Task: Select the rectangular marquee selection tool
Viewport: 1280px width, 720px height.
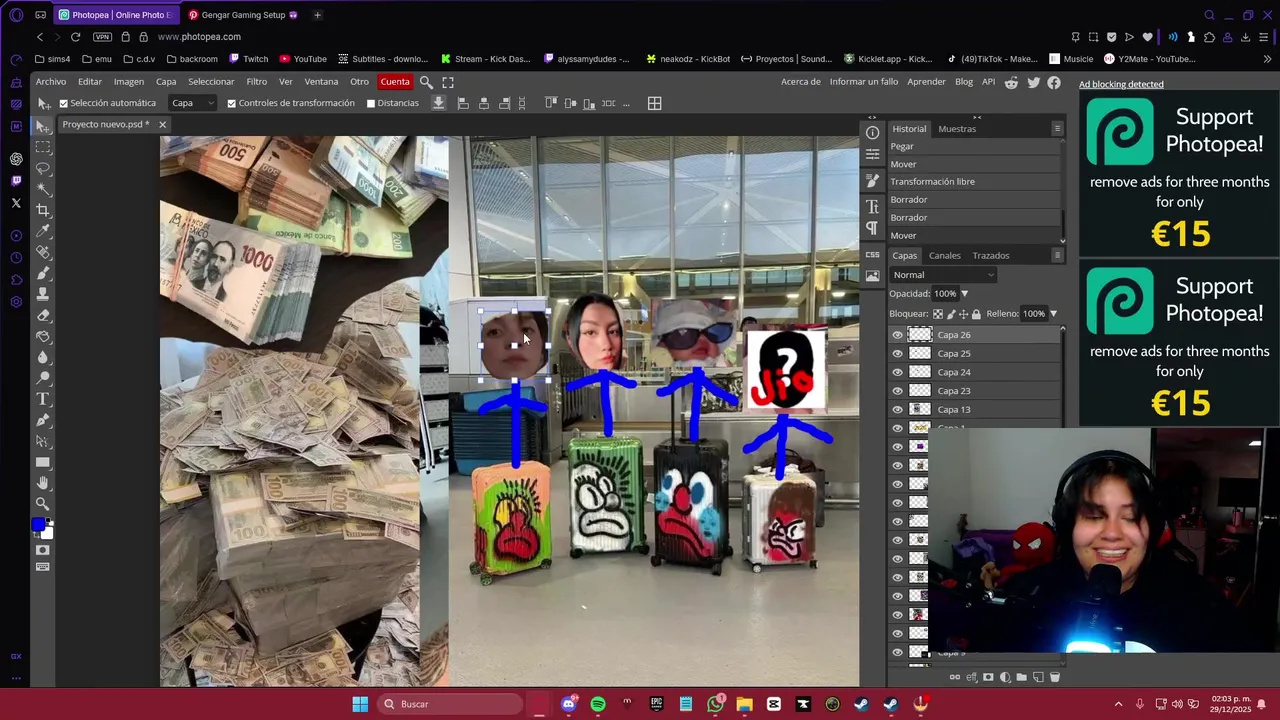Action: pyautogui.click(x=43, y=146)
